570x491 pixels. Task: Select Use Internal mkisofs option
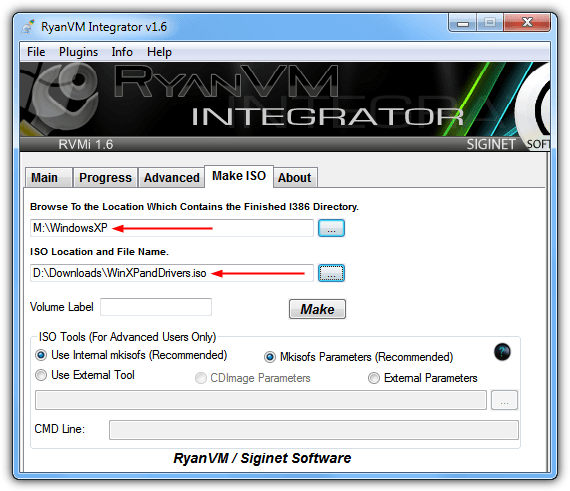pos(131,355)
